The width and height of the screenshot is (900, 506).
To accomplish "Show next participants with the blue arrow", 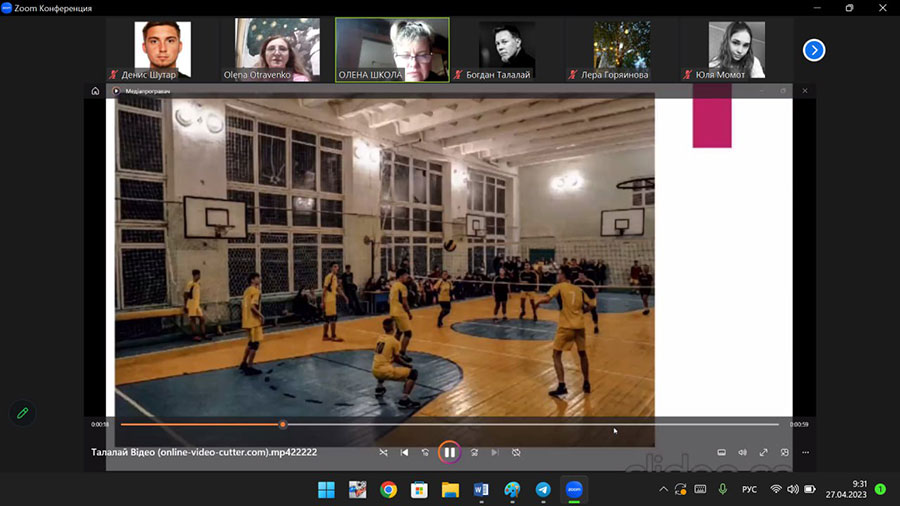I will click(814, 50).
